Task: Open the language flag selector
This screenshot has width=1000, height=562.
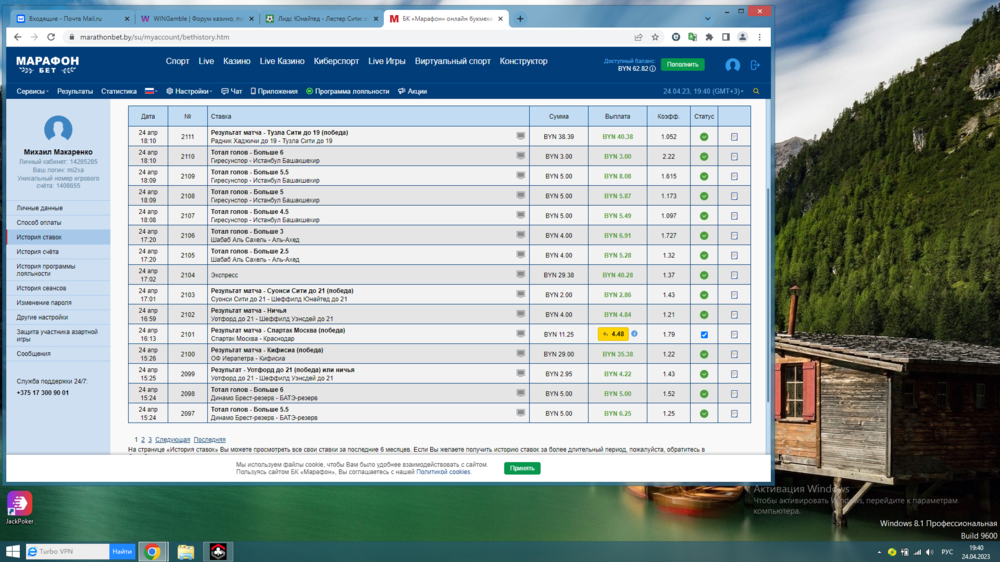Action: 151,91
